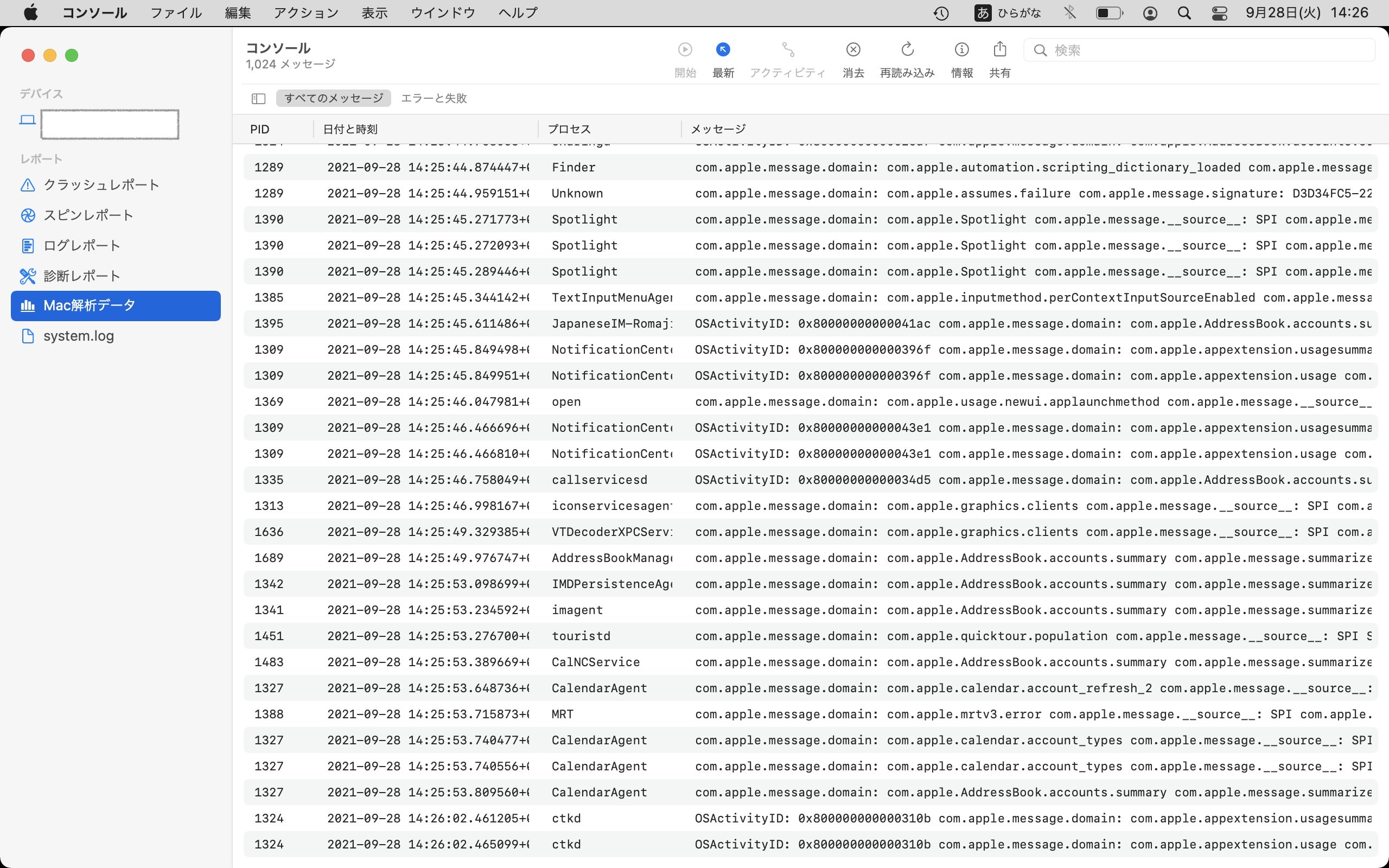Open クラッシュレポート in the sidebar
Image resolution: width=1389 pixels, height=868 pixels.
pyautogui.click(x=101, y=185)
